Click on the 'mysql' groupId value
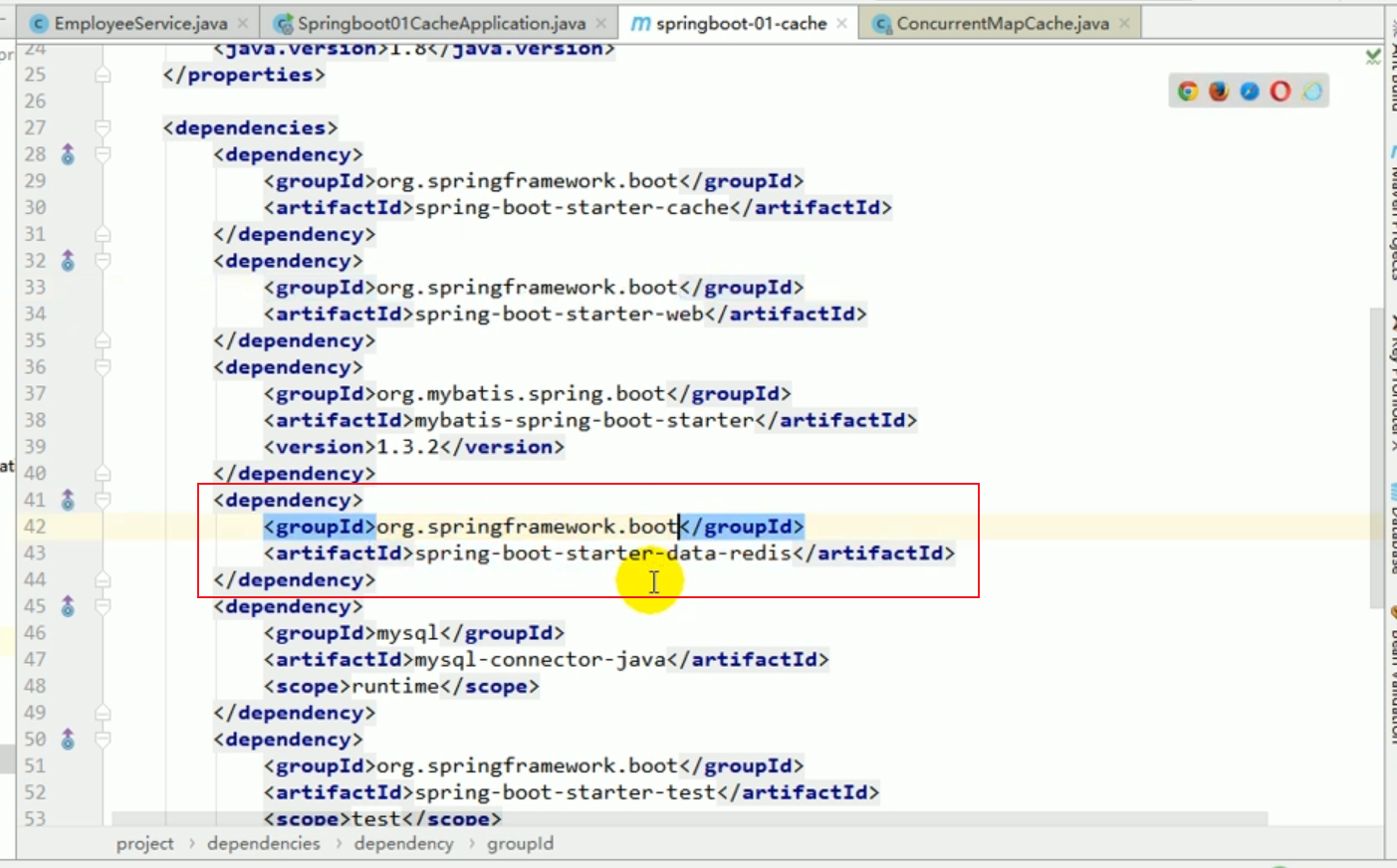 (407, 633)
